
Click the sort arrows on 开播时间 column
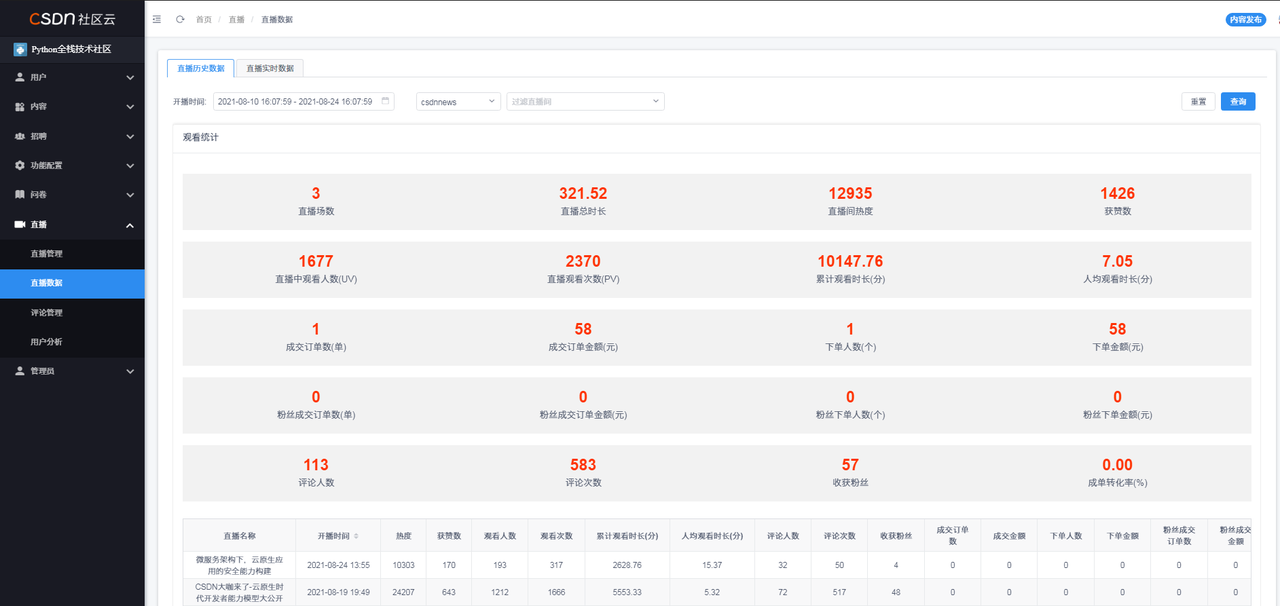coord(356,536)
